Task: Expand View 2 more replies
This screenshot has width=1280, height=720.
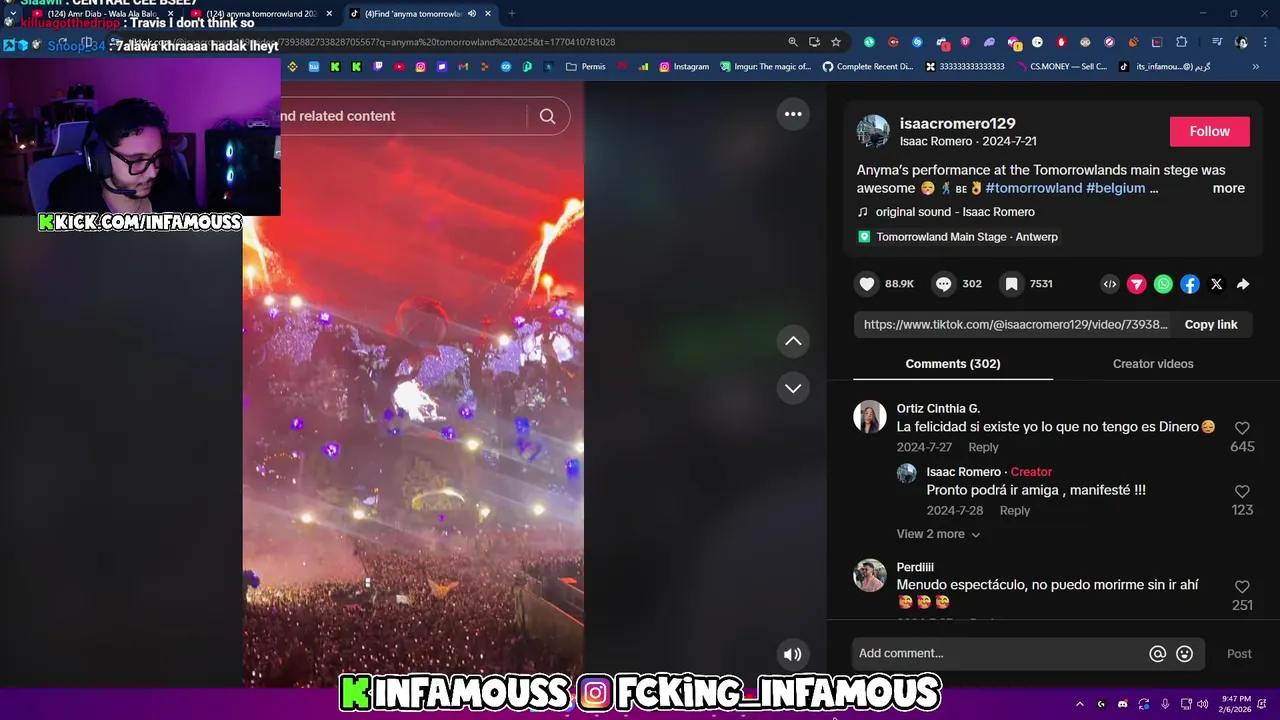Action: click(x=938, y=534)
